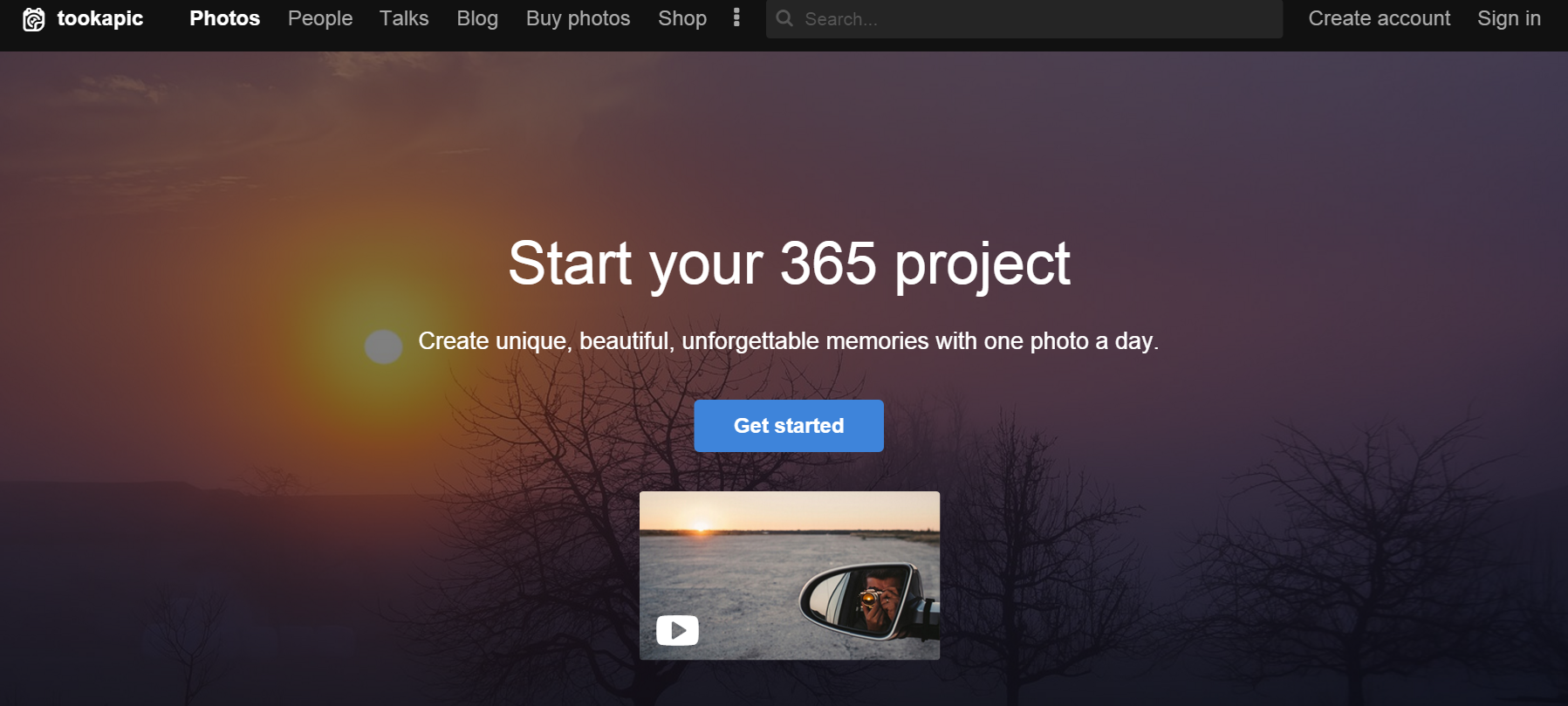The image size is (1568, 706).
Task: Click the Sign in link
Action: (1509, 18)
